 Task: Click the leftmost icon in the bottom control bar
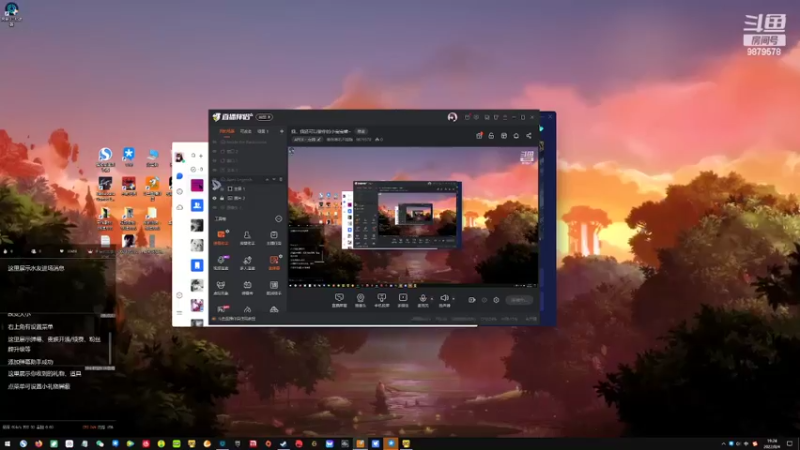[339, 298]
